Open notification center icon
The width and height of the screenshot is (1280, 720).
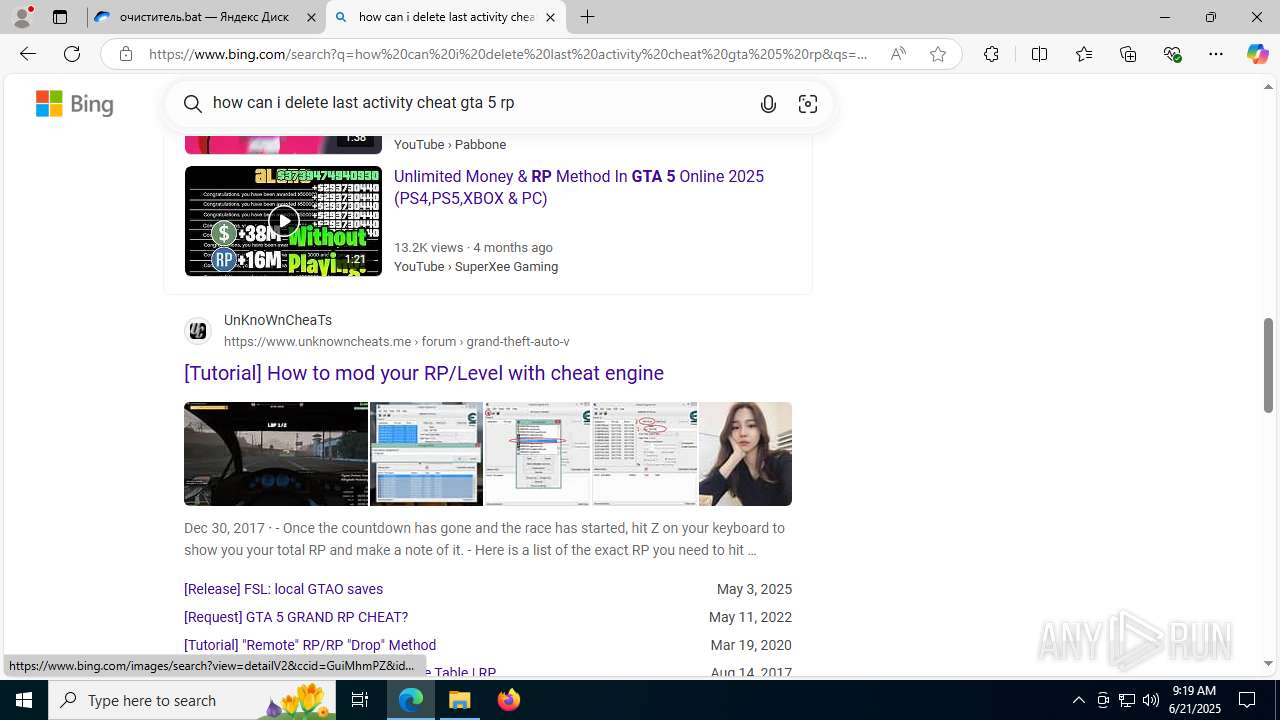coord(1248,700)
